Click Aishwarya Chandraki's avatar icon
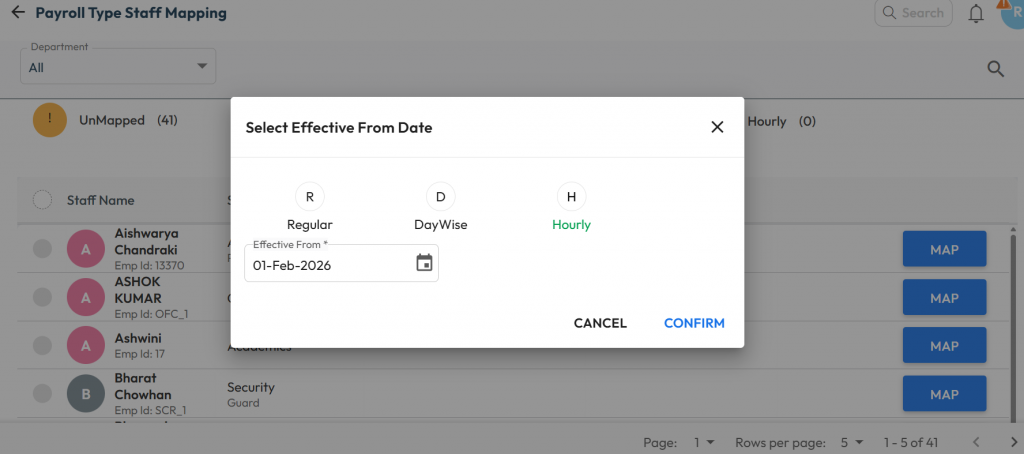 coord(86,248)
